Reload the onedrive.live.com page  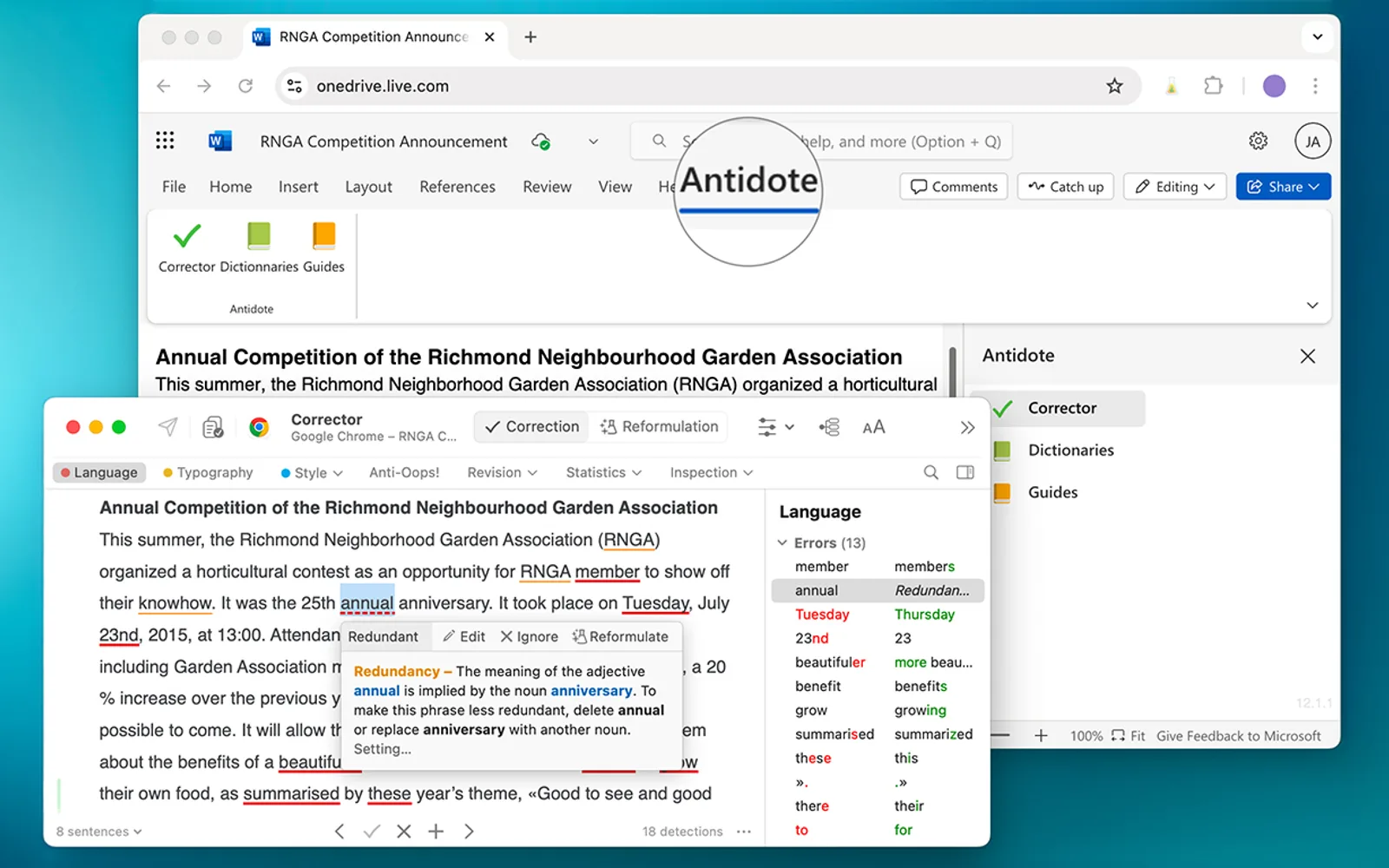point(246,86)
